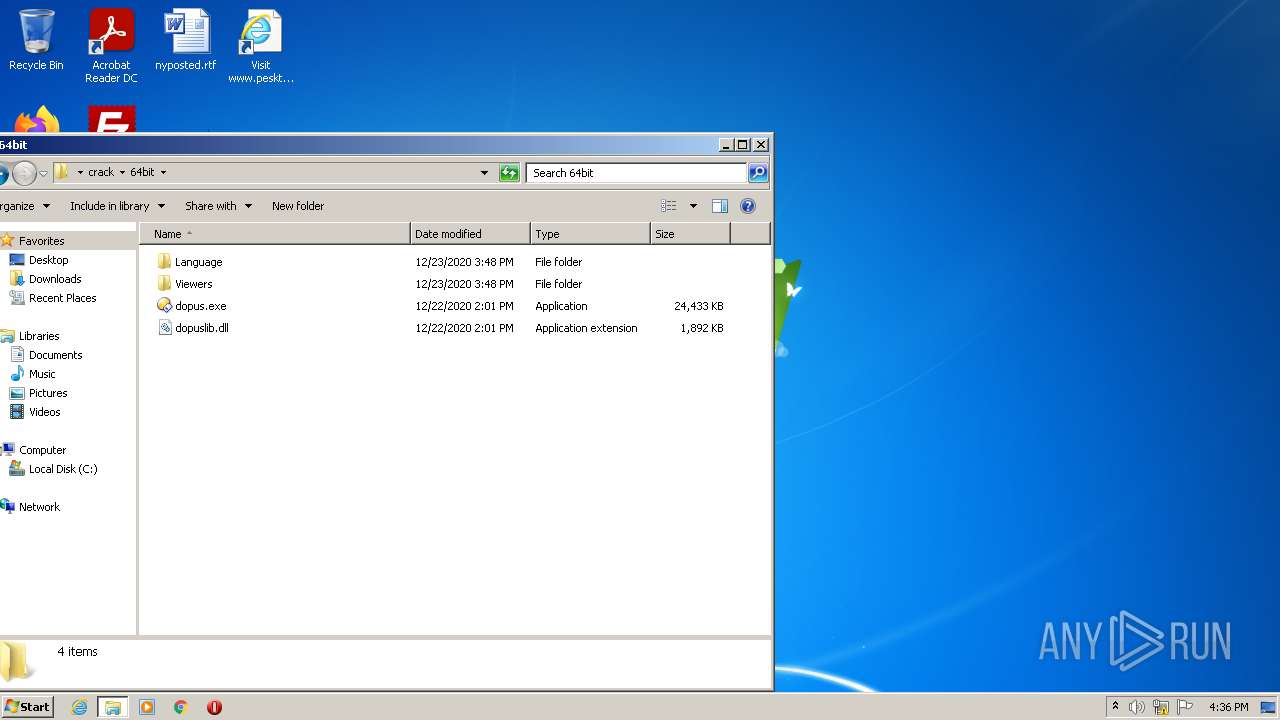
Task: Click the Show desktop taskbar strip
Action: pos(1270,707)
